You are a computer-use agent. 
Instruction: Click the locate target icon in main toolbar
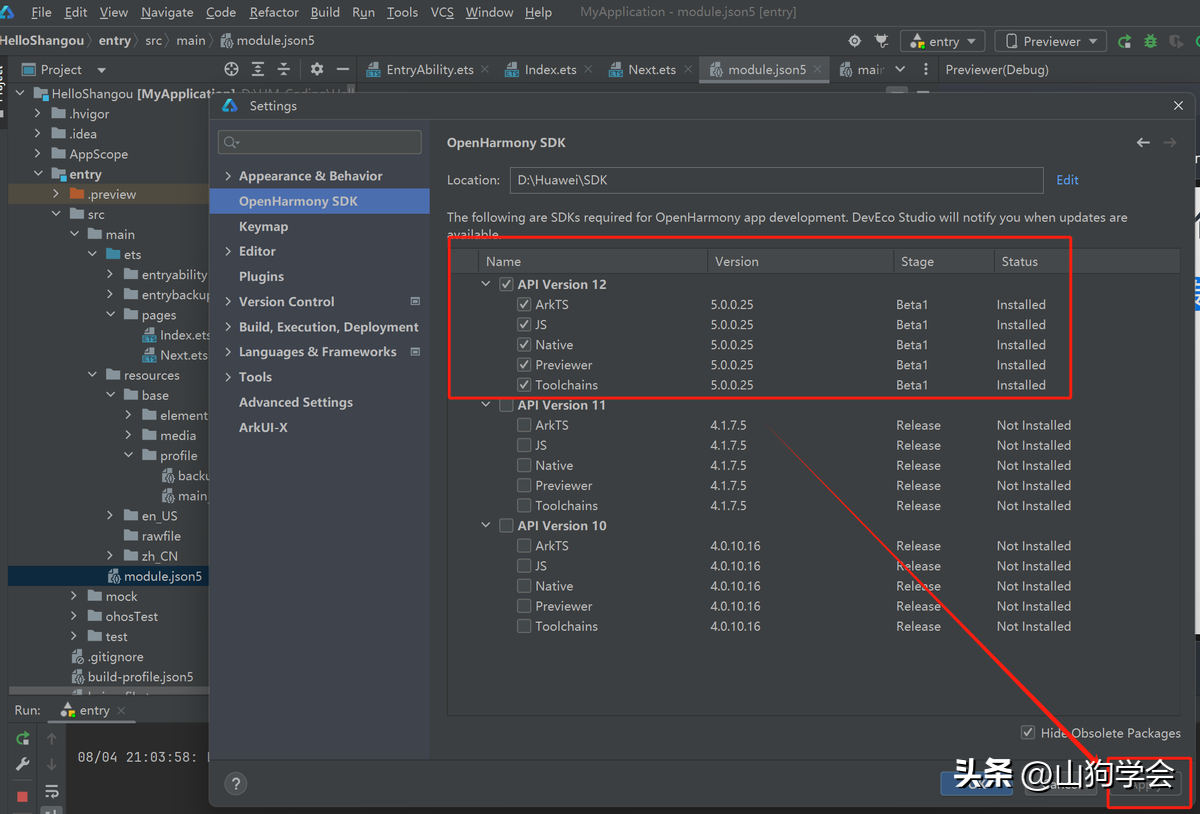click(854, 41)
